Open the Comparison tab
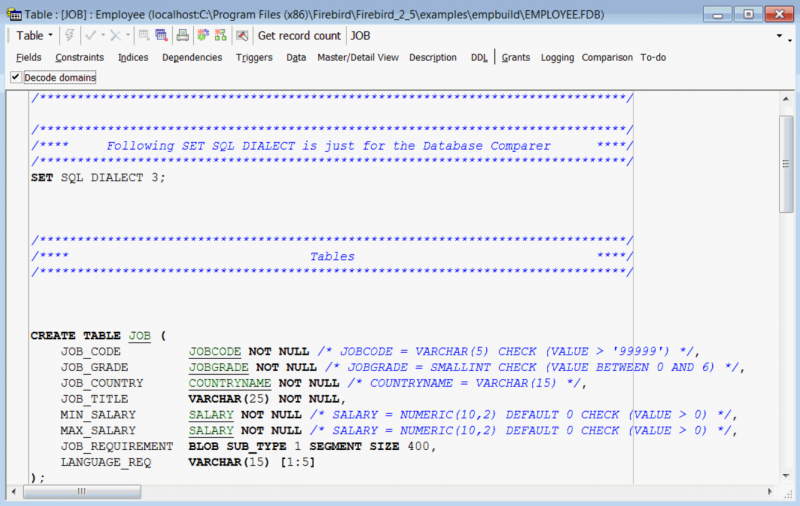800x506 pixels. pos(607,58)
